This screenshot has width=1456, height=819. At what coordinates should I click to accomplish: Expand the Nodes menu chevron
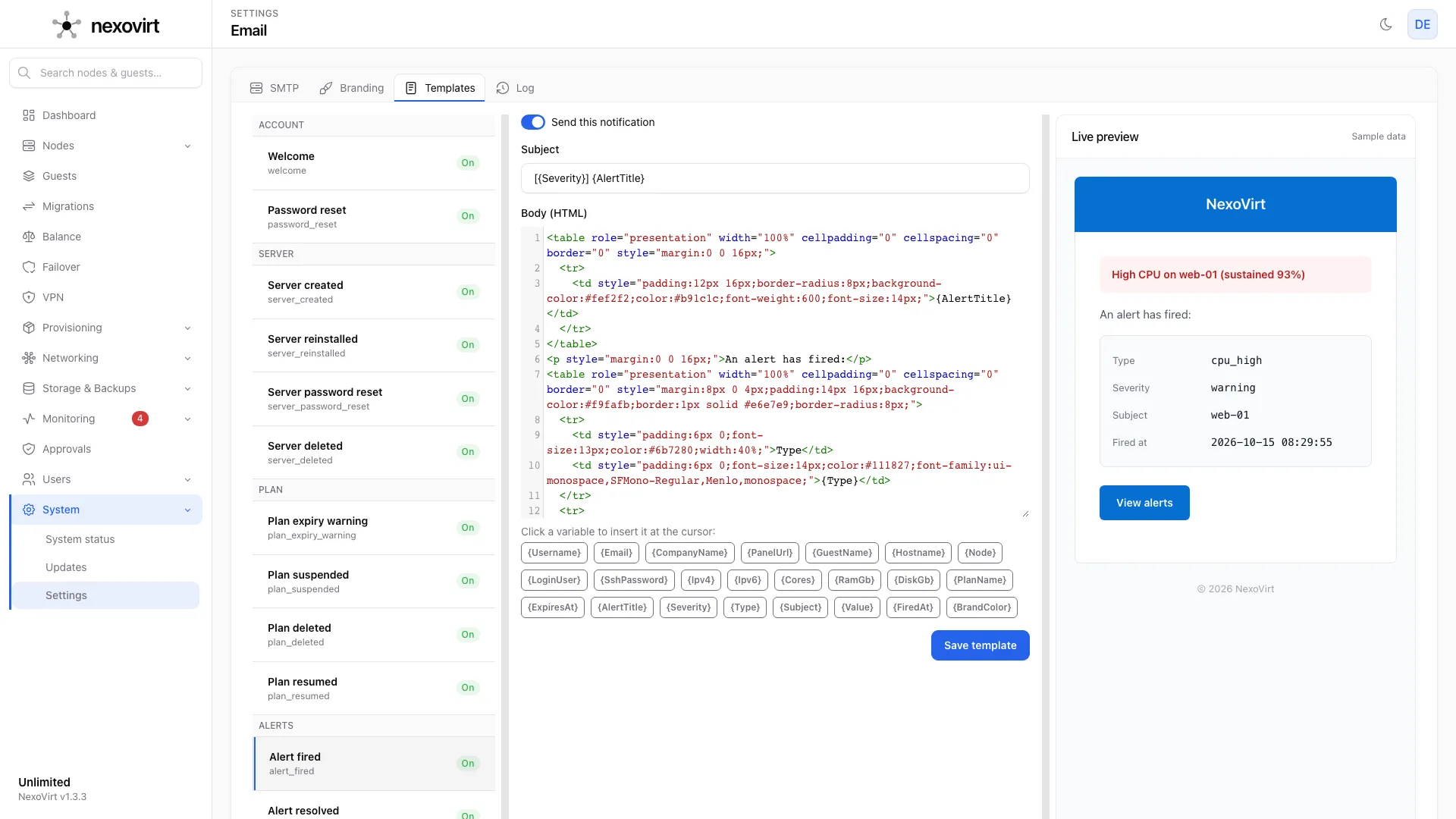point(187,146)
